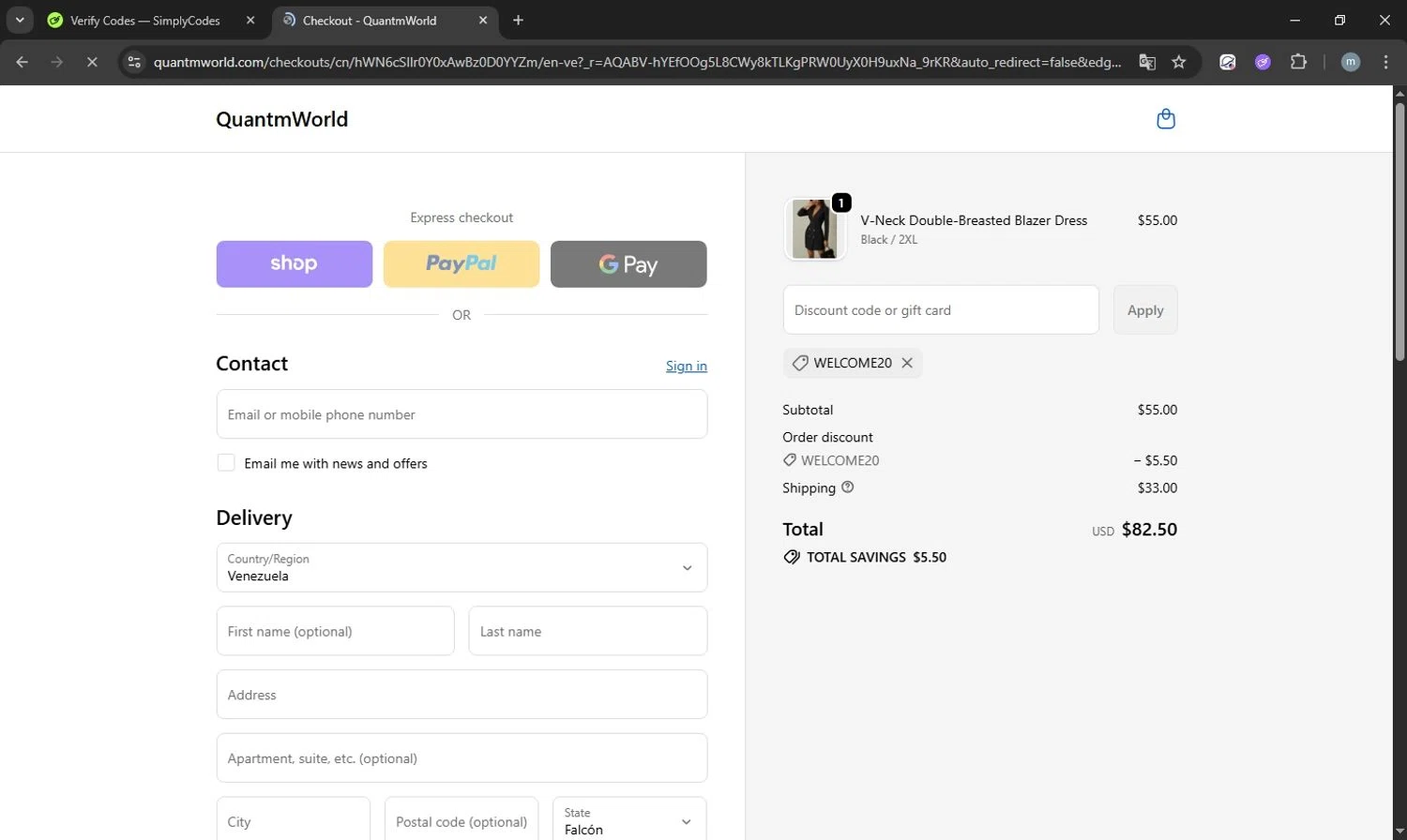Click the TOTAL SAVINGS $5.50 text

click(x=876, y=557)
